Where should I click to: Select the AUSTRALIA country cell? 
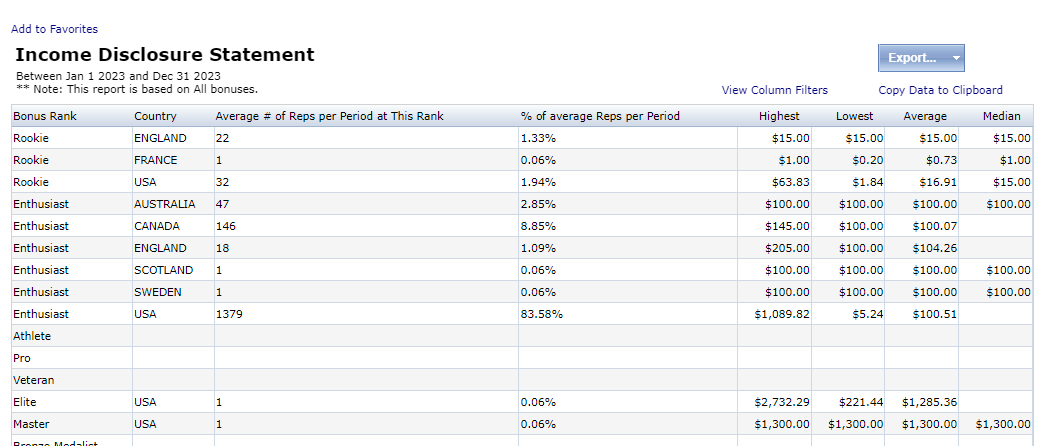click(x=164, y=204)
